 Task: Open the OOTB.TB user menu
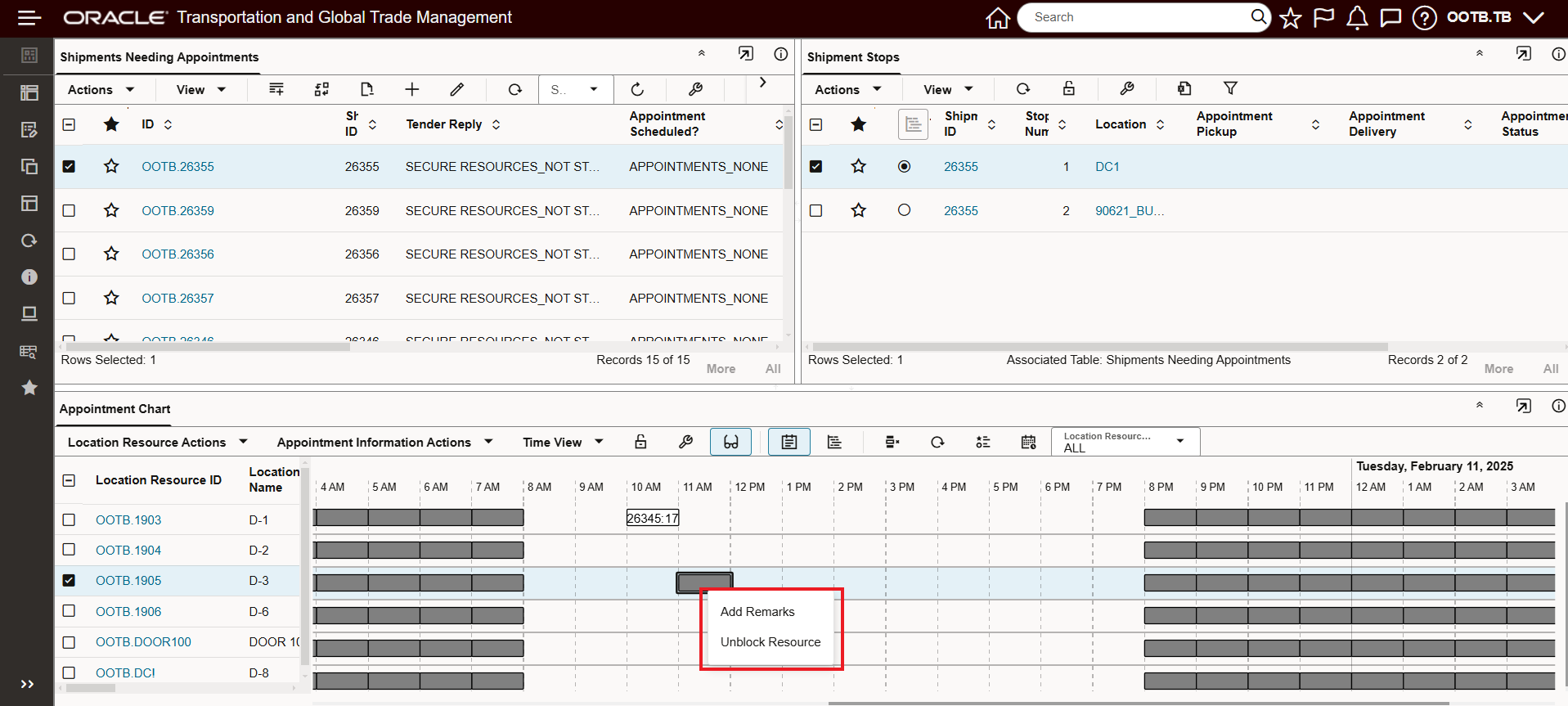pyautogui.click(x=1494, y=17)
